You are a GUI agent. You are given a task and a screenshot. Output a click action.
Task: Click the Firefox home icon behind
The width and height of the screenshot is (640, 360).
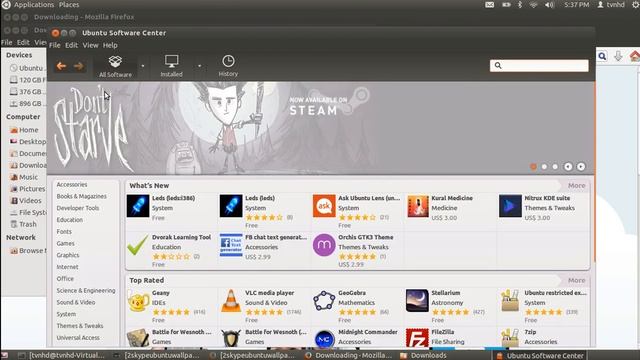634,56
